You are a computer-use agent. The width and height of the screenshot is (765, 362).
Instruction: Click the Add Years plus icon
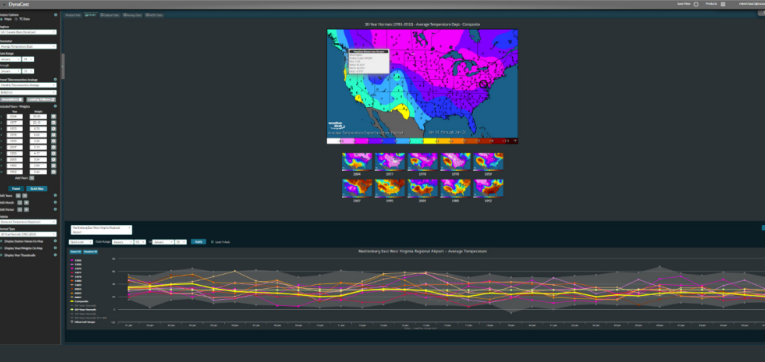tap(32, 178)
